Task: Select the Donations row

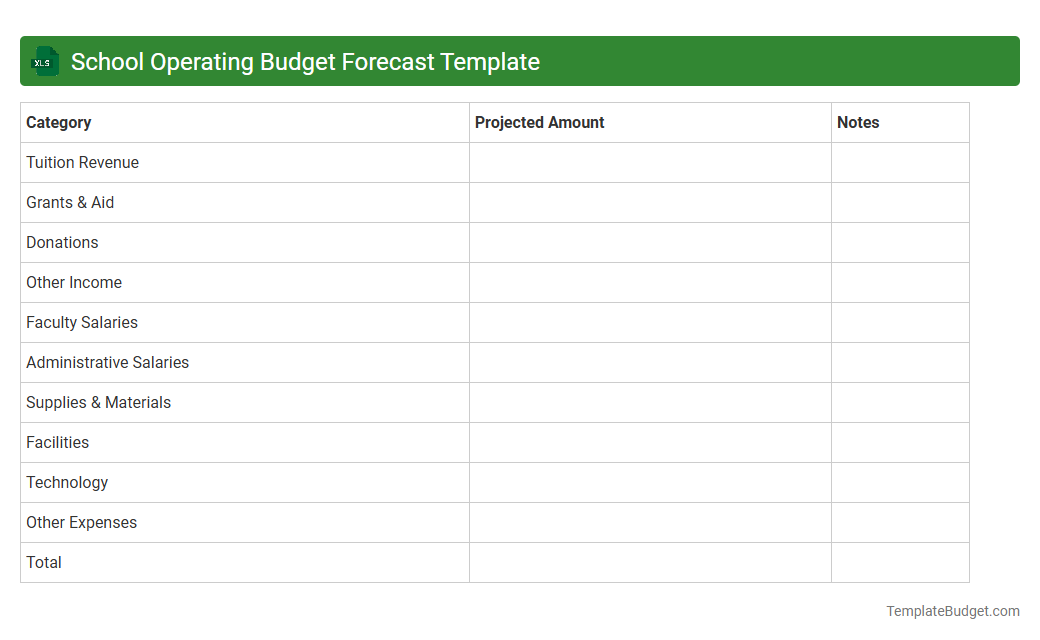Action: pos(62,242)
